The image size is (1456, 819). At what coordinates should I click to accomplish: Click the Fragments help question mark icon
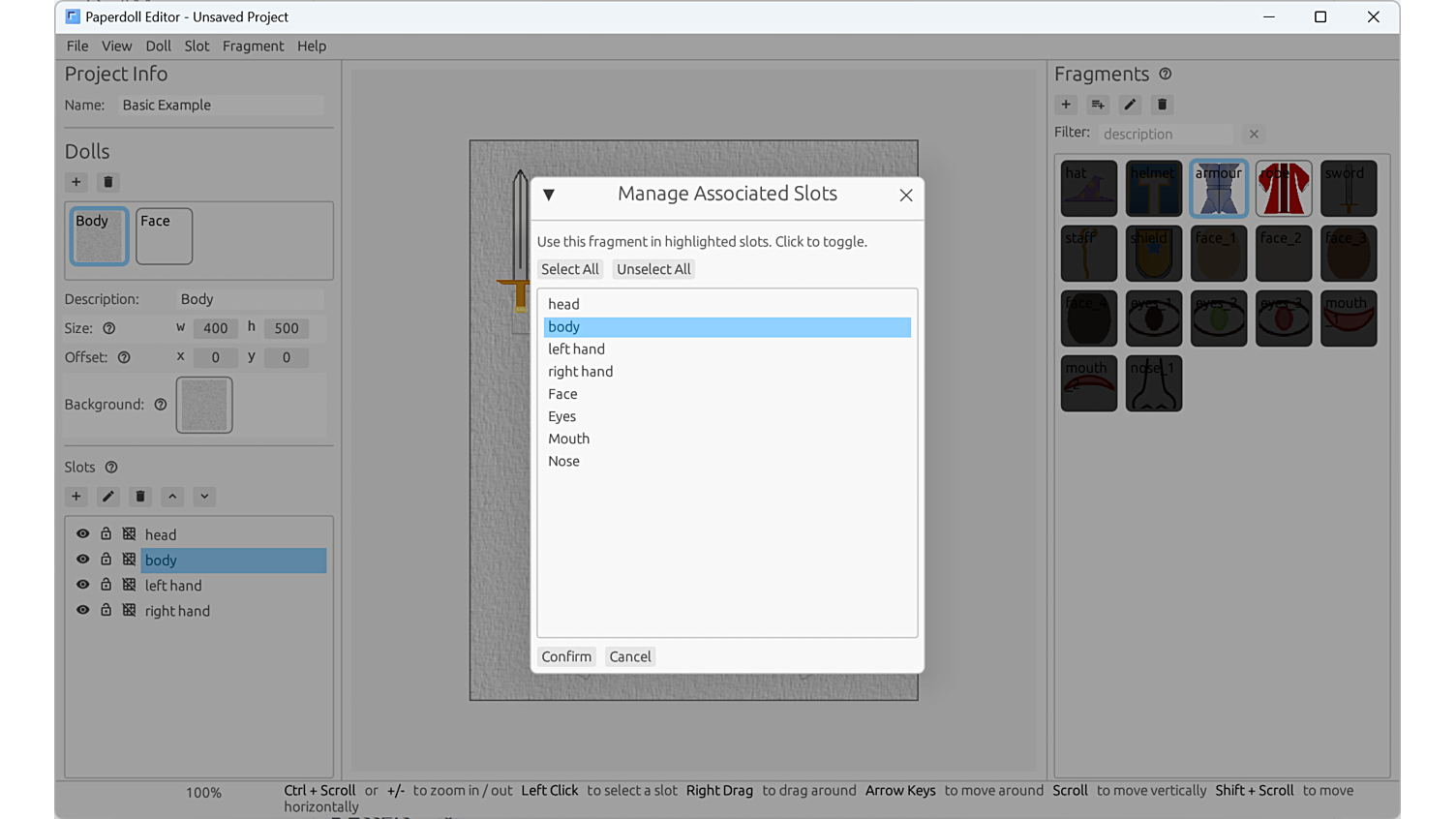[x=1166, y=75]
